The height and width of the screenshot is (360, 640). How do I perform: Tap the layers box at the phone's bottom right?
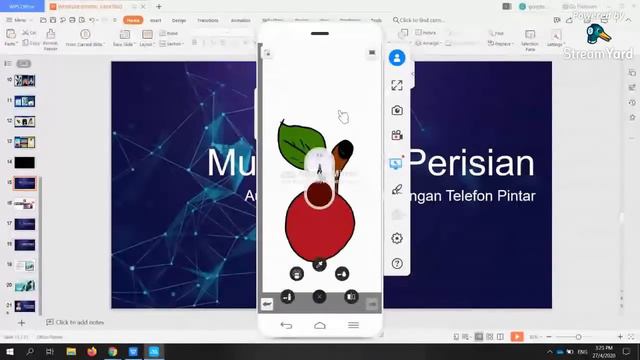372,304
